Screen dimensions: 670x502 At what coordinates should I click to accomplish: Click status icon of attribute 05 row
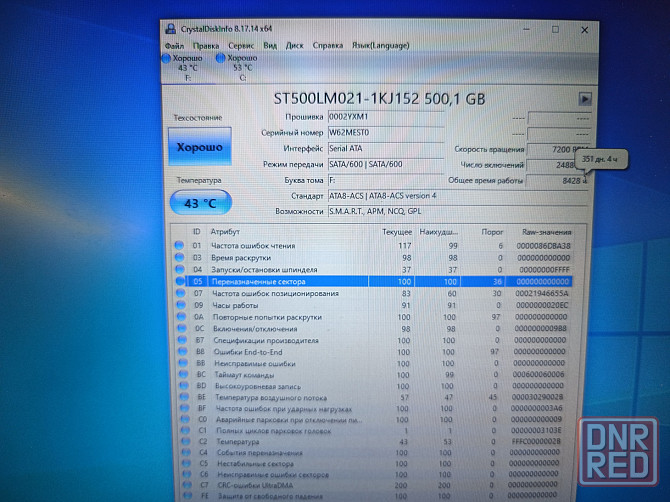click(180, 281)
